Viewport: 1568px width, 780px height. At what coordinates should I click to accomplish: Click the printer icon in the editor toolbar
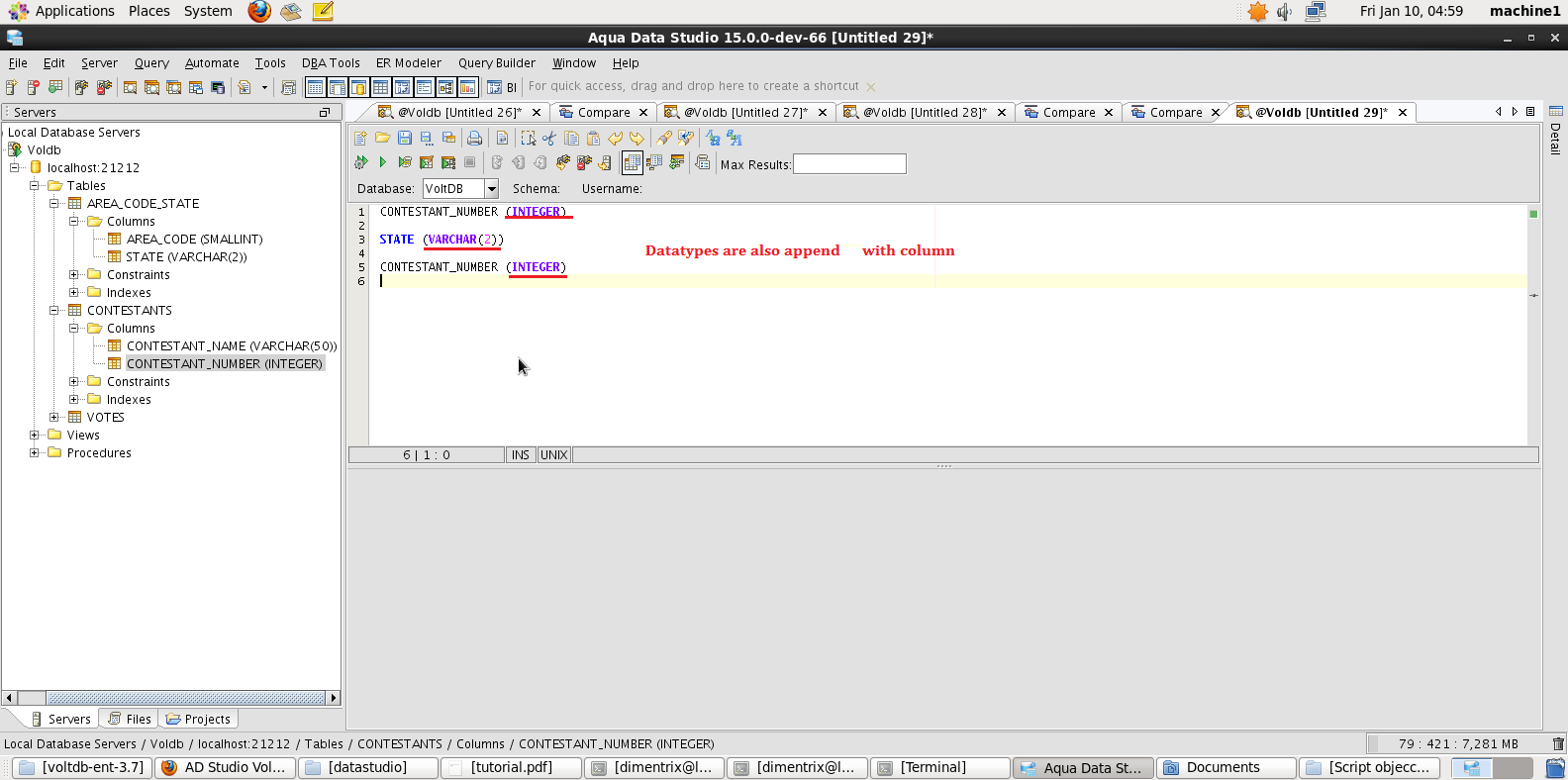click(474, 139)
